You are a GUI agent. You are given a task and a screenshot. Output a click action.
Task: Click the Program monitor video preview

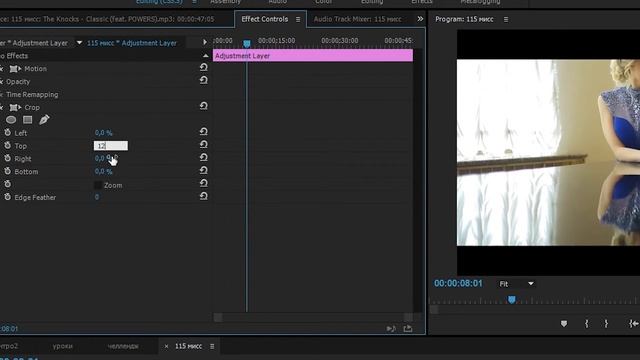click(x=548, y=153)
